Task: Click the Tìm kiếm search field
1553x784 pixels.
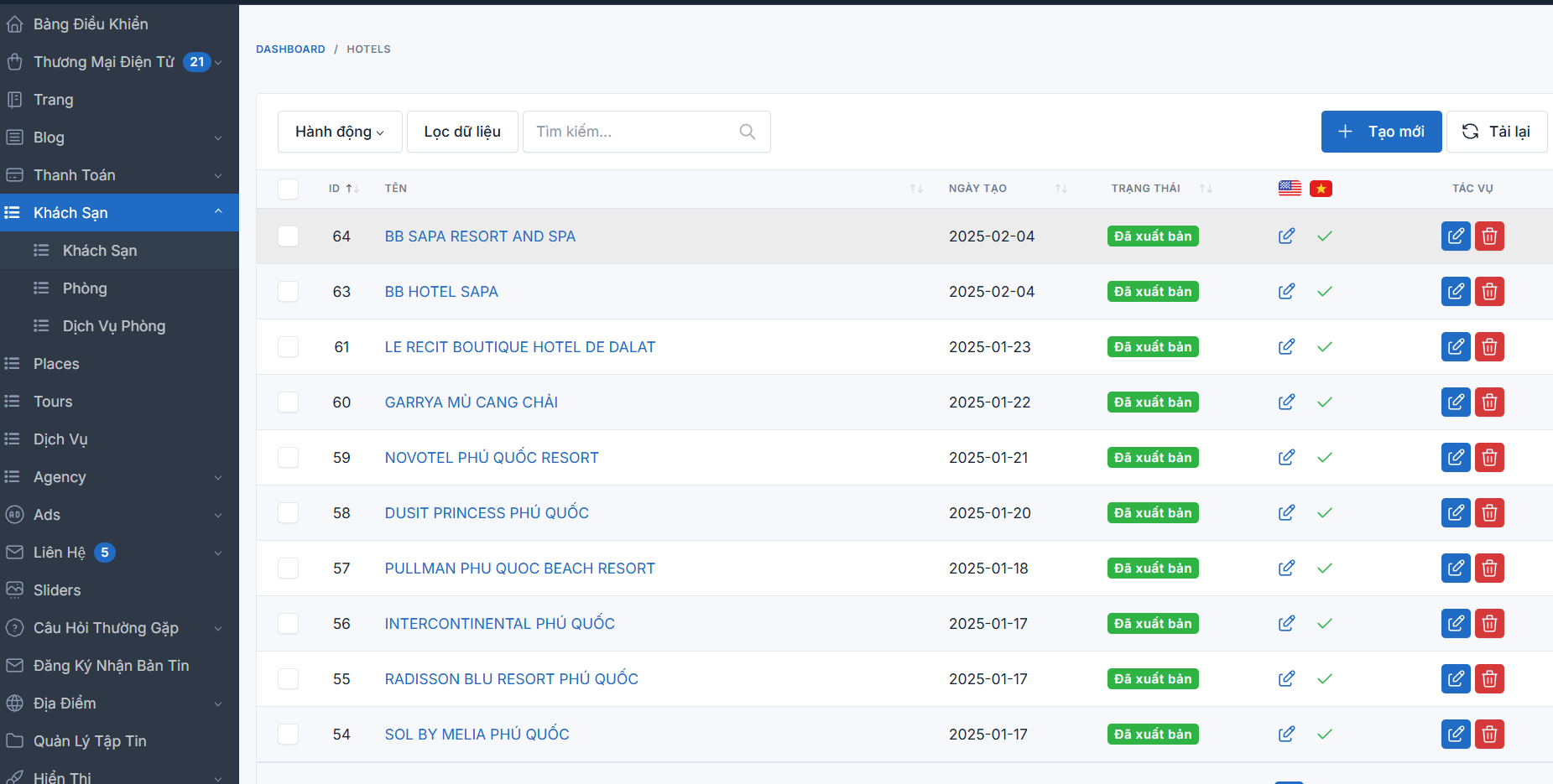Action: point(646,132)
